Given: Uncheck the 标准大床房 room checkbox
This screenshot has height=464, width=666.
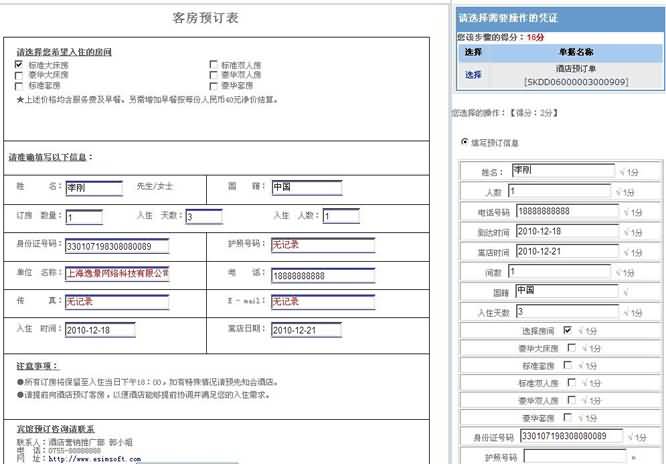Looking at the screenshot, I should (19, 65).
